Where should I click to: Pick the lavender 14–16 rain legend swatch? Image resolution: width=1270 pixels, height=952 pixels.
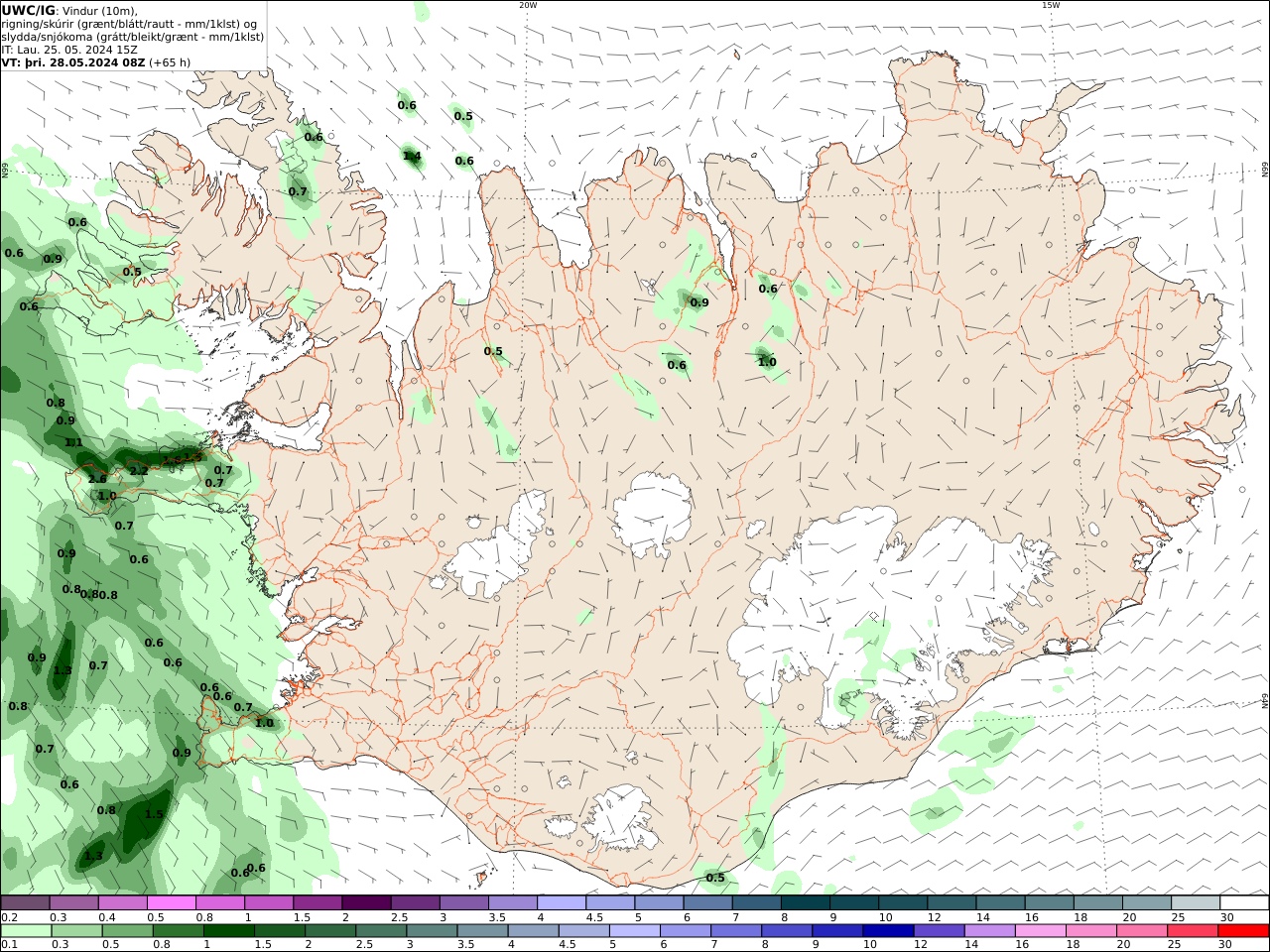tap(989, 931)
